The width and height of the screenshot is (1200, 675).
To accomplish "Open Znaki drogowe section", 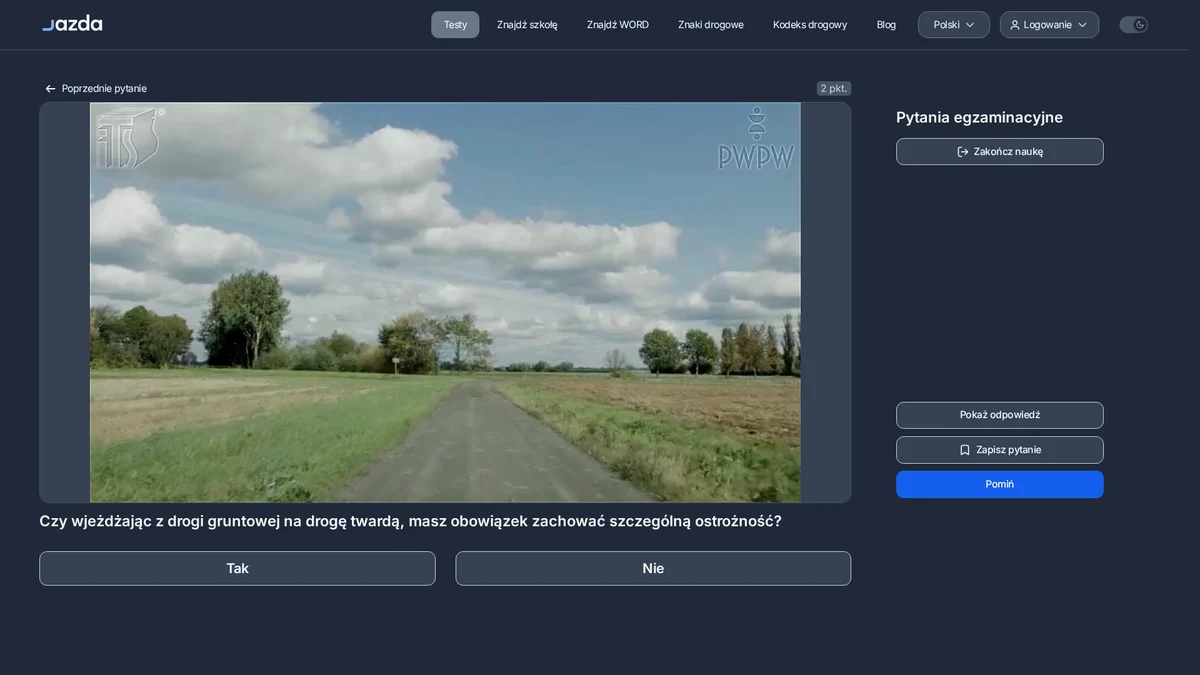I will point(711,25).
